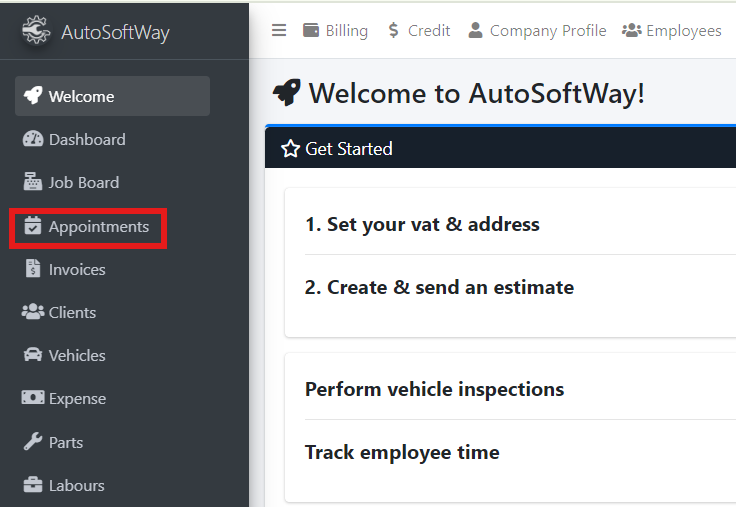Open the Vehicles page
The width and height of the screenshot is (736, 507).
[x=77, y=355]
